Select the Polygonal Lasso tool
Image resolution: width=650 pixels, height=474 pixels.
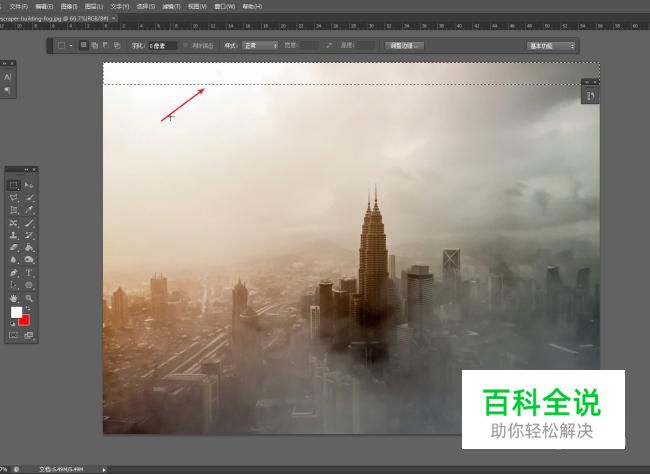click(14, 197)
